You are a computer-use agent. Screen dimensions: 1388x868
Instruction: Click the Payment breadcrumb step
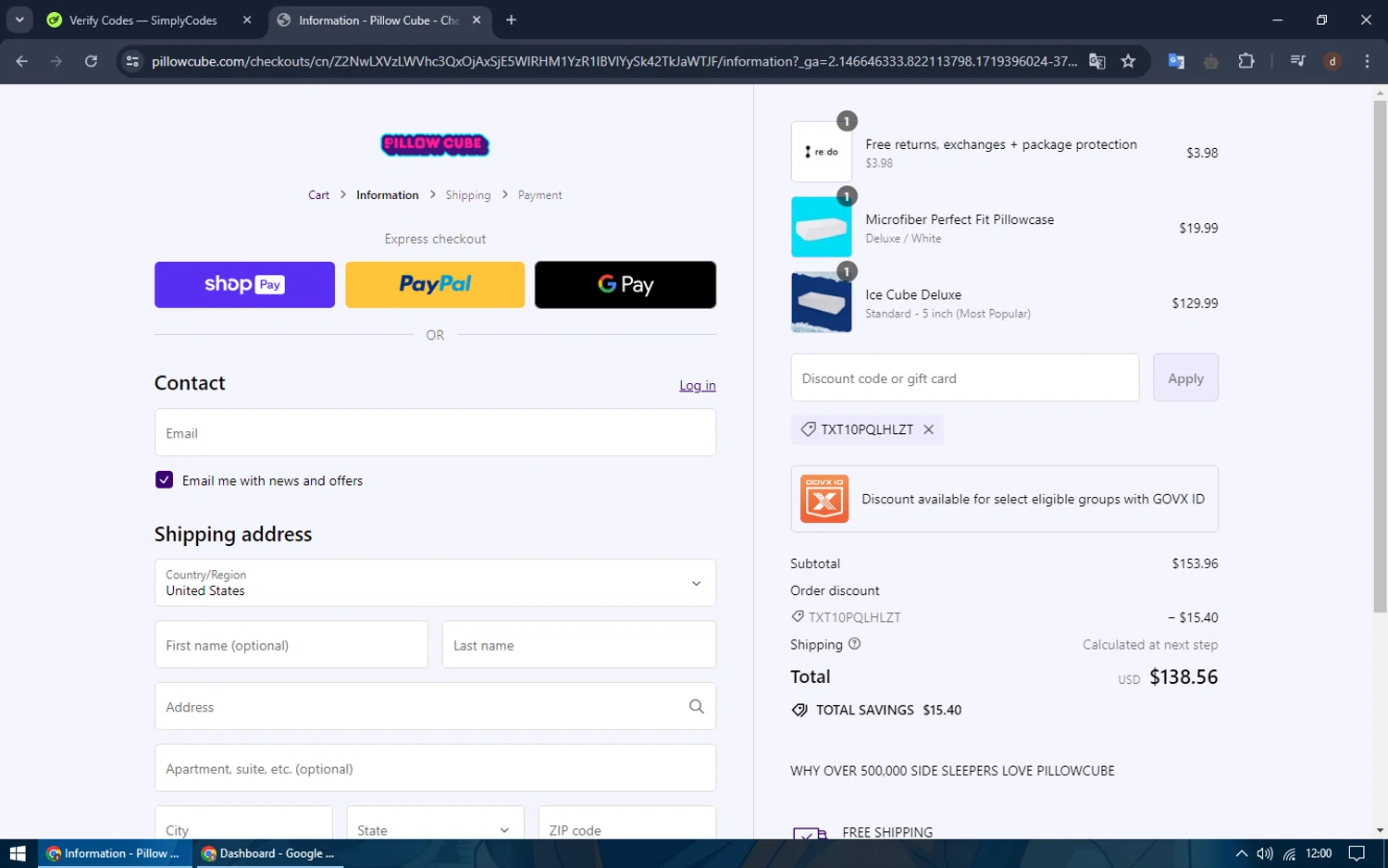tap(539, 195)
